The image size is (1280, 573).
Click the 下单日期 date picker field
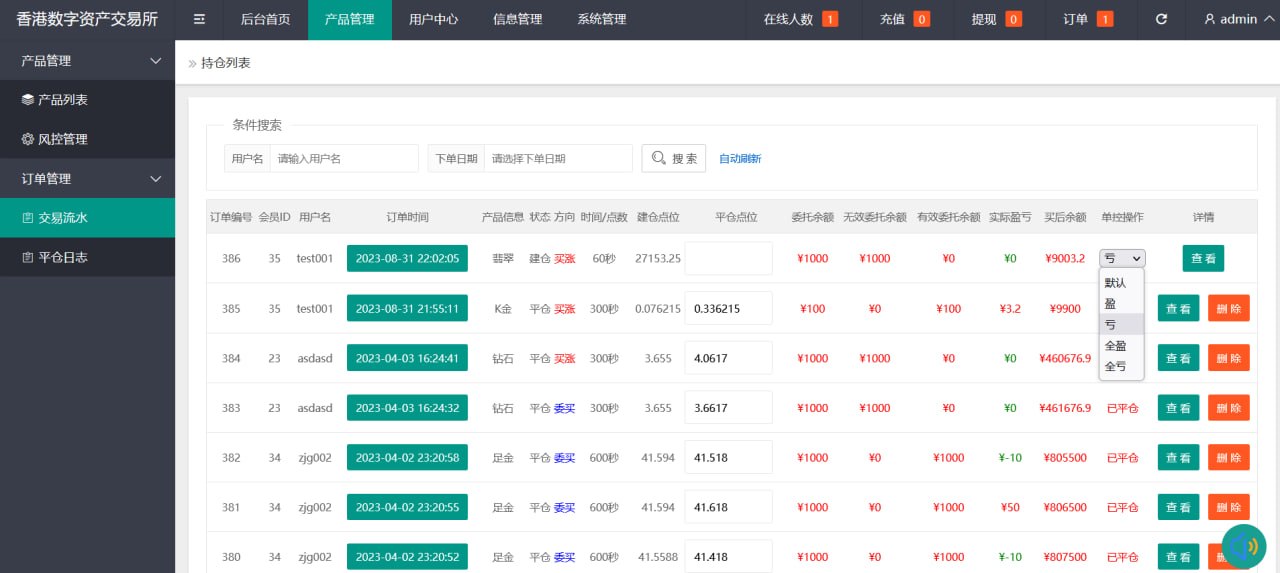point(557,158)
